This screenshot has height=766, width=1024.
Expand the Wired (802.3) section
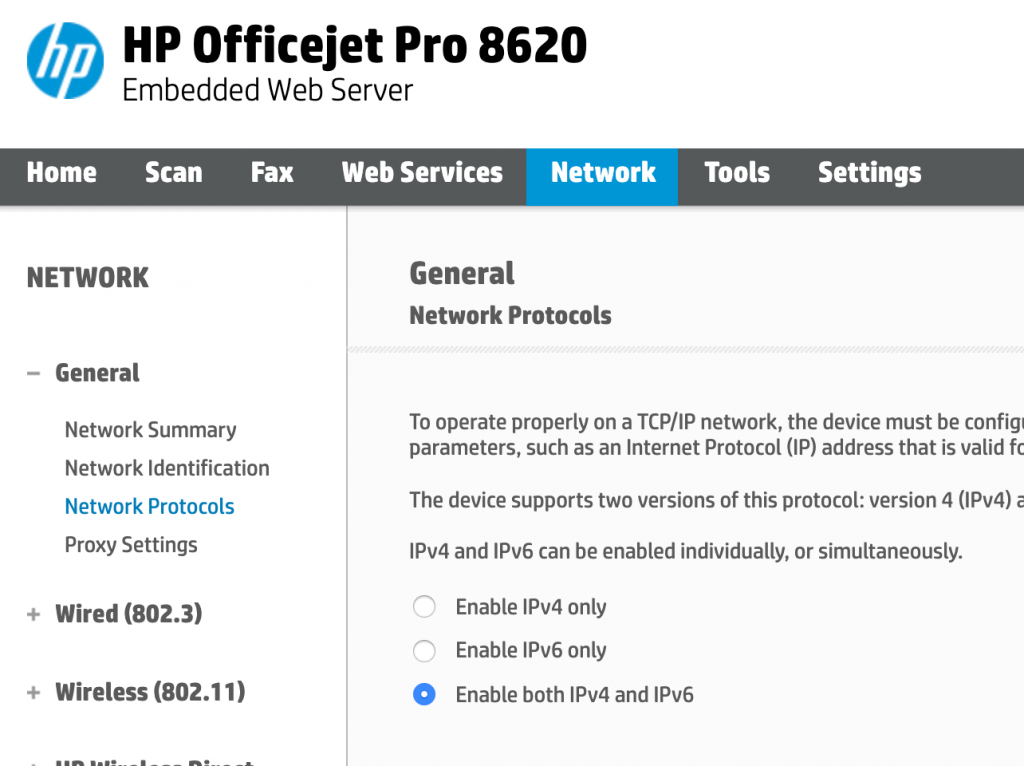click(x=34, y=613)
